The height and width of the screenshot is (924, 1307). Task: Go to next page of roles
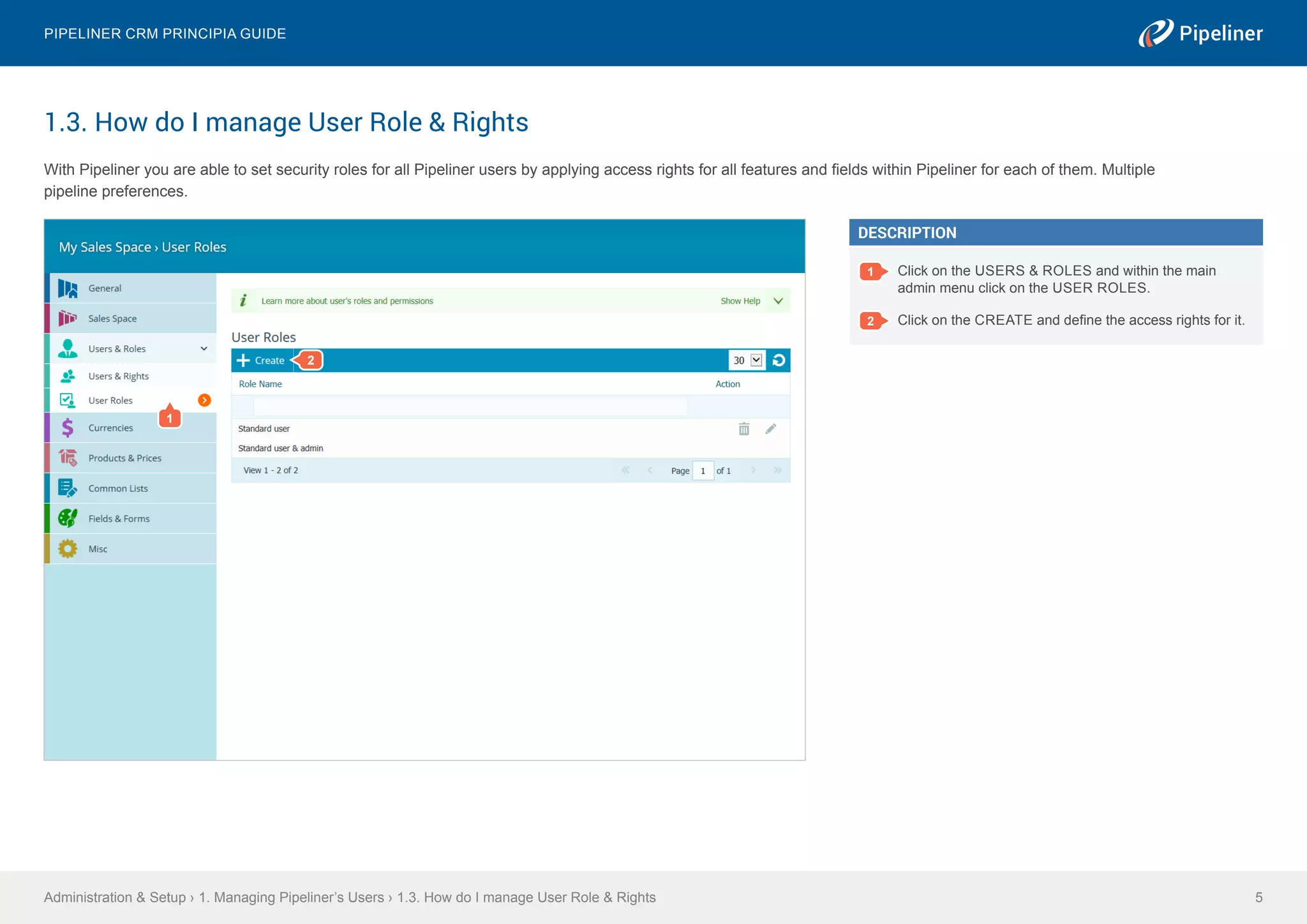[x=753, y=470]
